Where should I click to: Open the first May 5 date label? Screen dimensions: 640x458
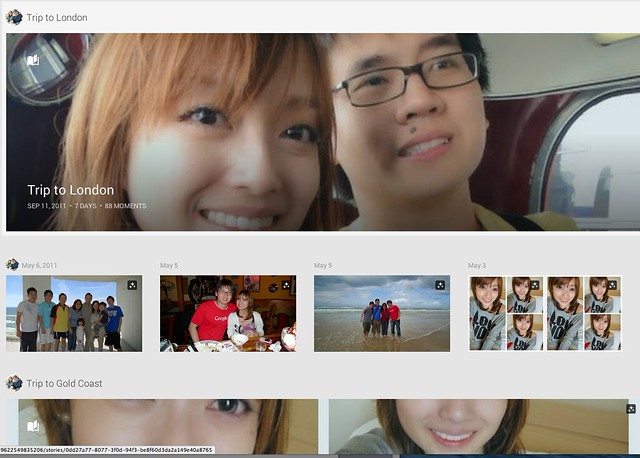[169, 265]
